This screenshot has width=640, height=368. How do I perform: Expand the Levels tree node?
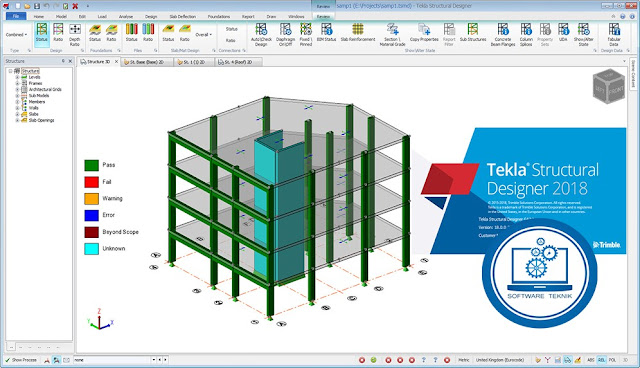click(17, 77)
